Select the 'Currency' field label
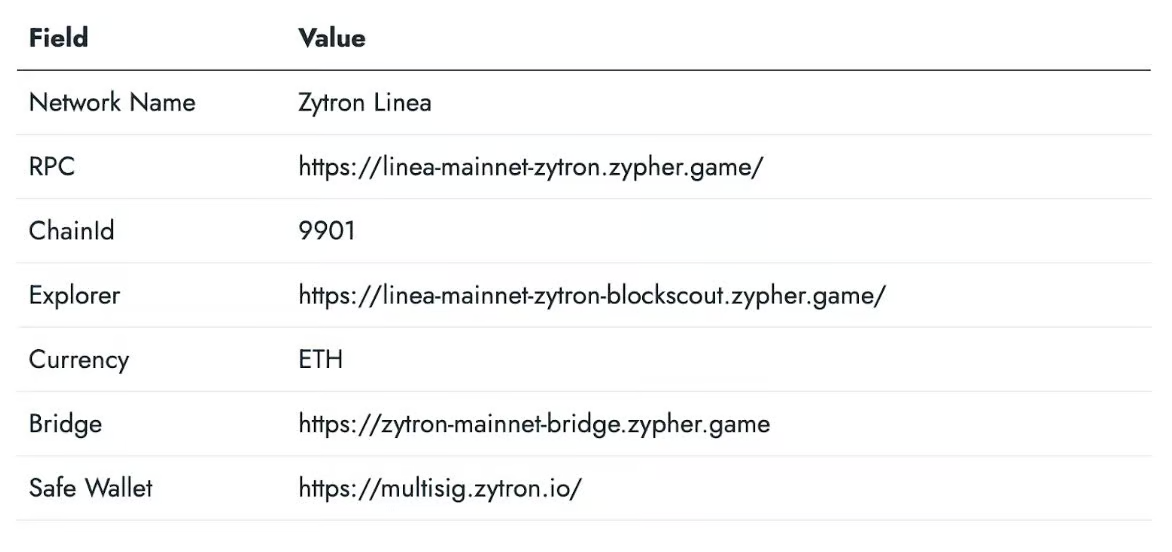Viewport: 1172px width, 552px height. click(x=78, y=359)
